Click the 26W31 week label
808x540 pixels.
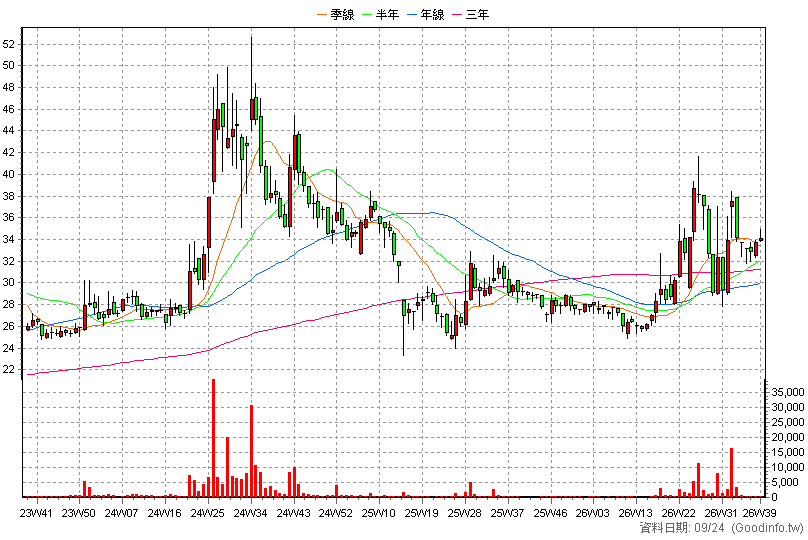(721, 513)
